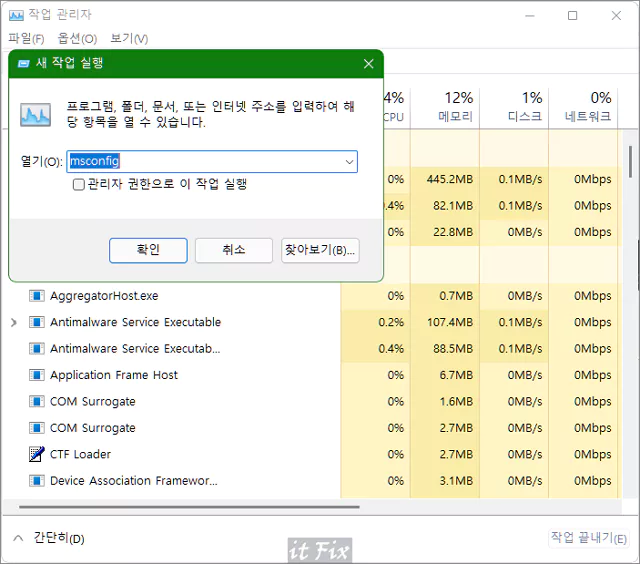Image resolution: width=640 pixels, height=564 pixels.
Task: Click the Run dialog title icon
Action: [x=24, y=64]
